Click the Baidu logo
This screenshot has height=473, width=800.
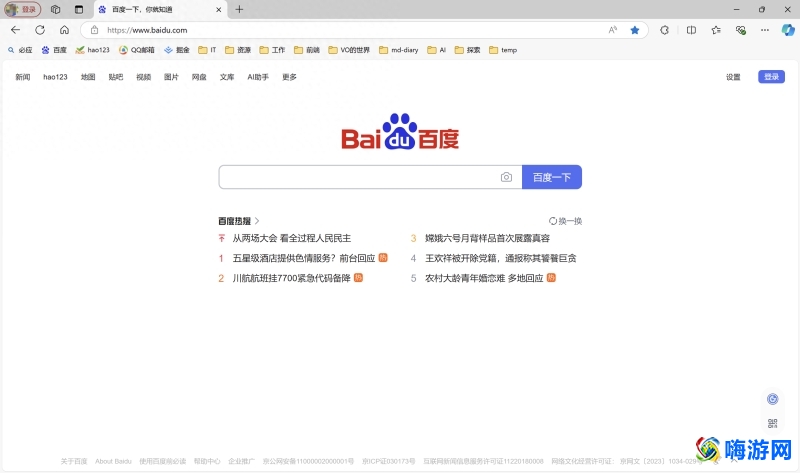click(x=400, y=132)
